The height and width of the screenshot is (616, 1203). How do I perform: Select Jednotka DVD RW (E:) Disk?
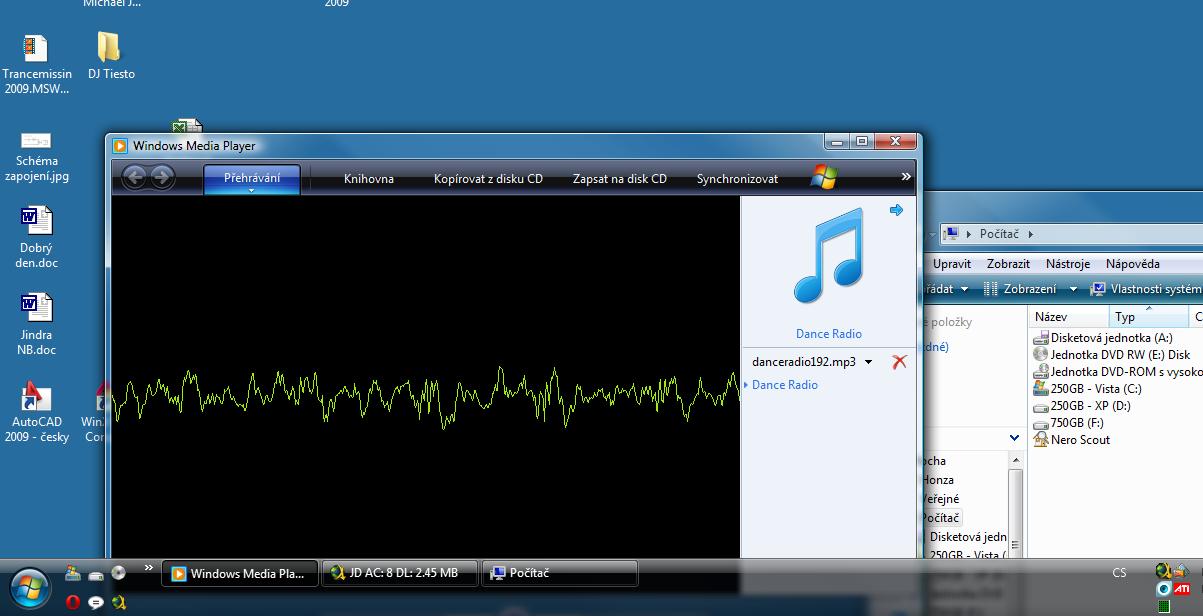tap(1112, 355)
